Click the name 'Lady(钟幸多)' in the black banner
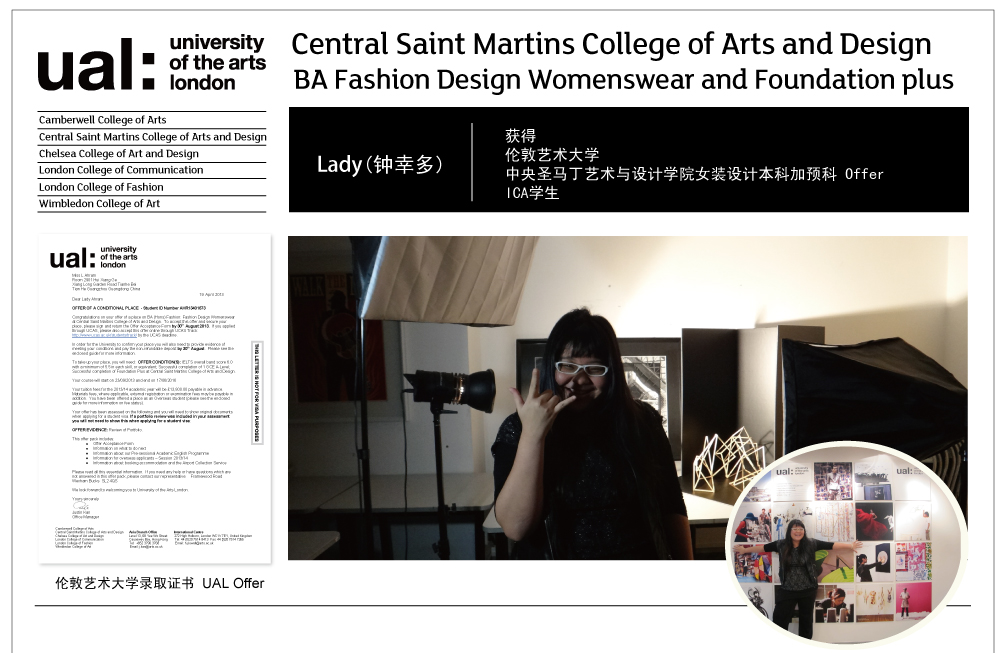The image size is (1001, 653). (380, 165)
